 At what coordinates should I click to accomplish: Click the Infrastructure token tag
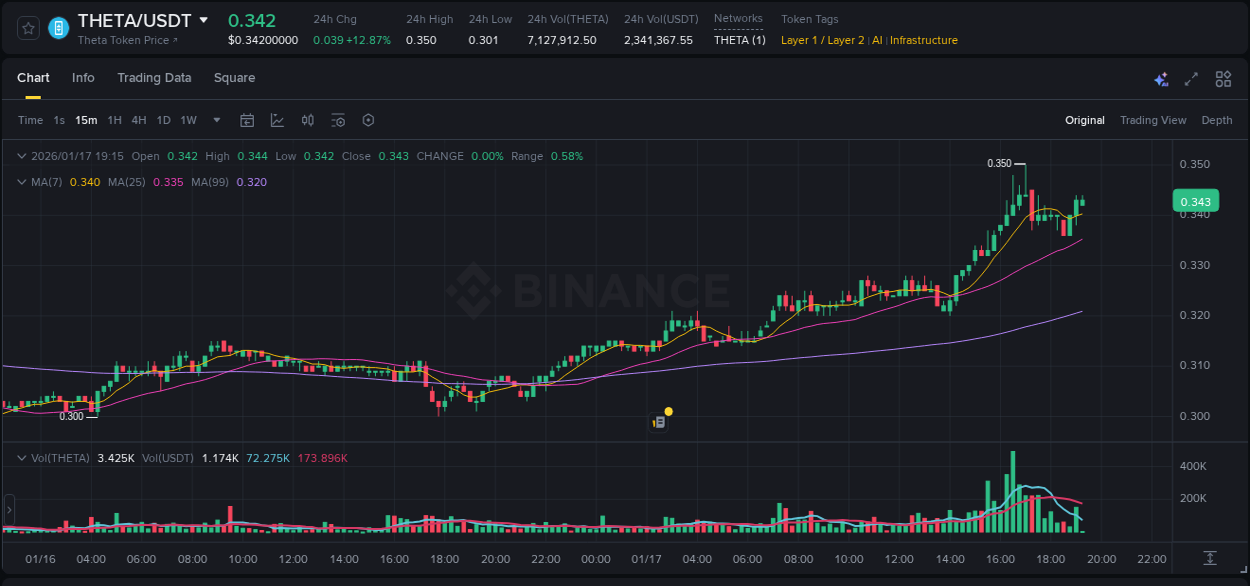(x=923, y=41)
